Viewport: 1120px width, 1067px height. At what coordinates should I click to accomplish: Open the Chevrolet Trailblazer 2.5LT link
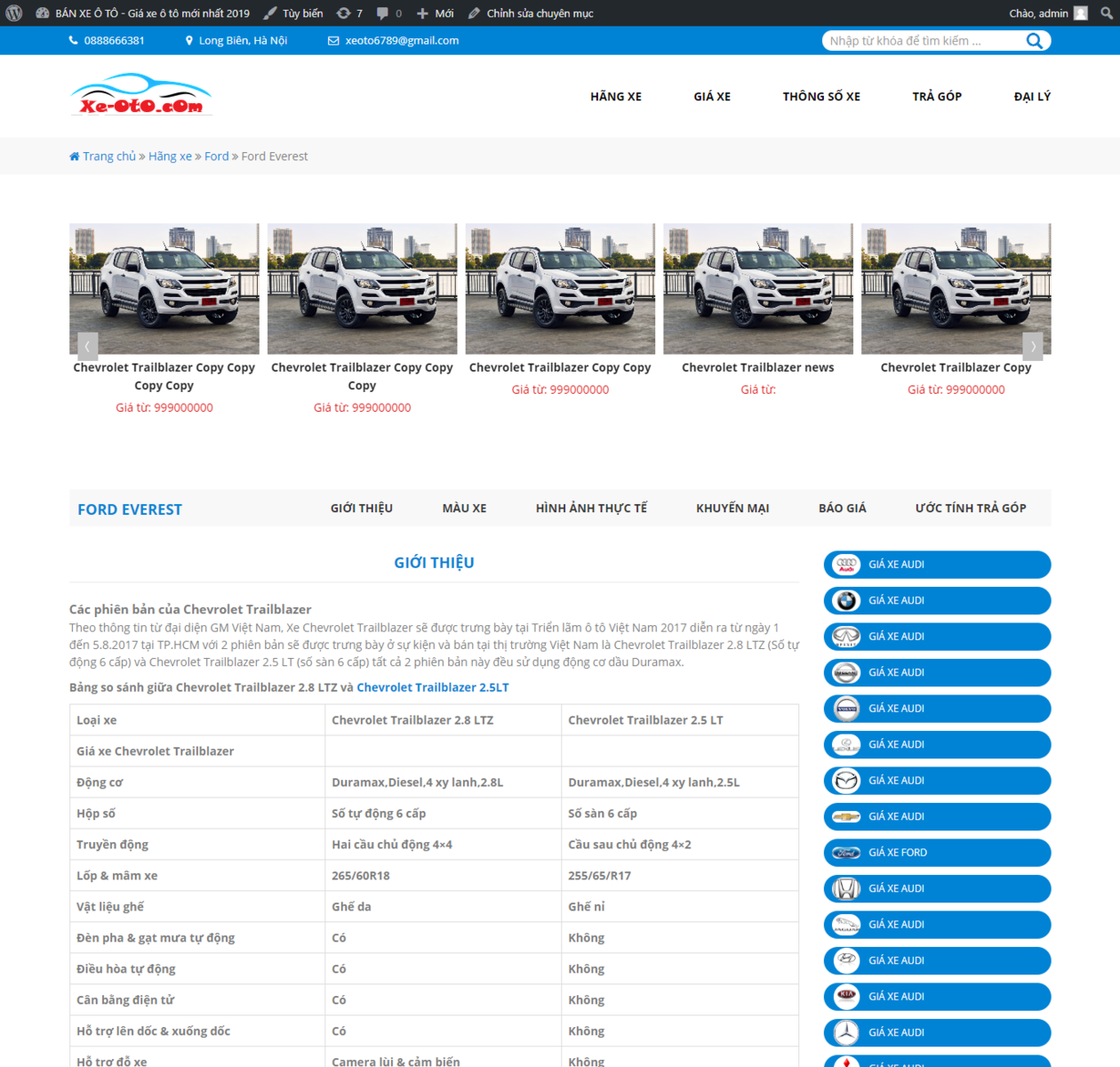[x=433, y=687]
